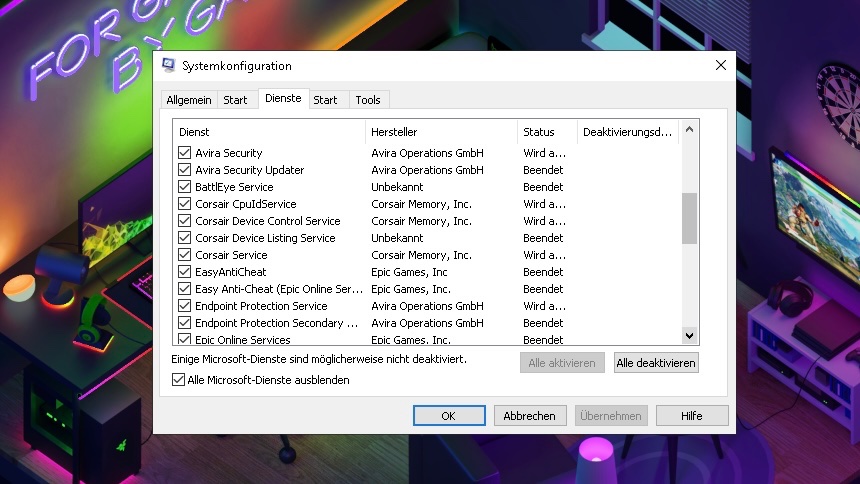Click the scroll up arrow of services list
The width and height of the screenshot is (860, 484).
[x=689, y=130]
